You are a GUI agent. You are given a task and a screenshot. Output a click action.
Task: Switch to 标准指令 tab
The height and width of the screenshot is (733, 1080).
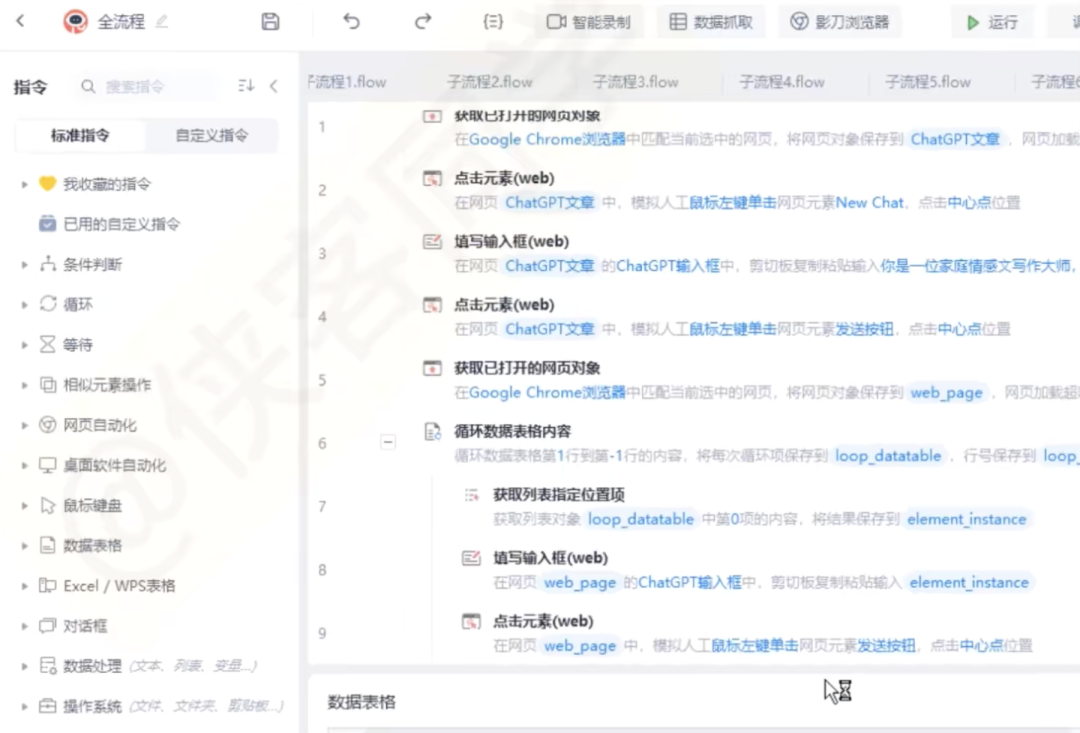80,135
